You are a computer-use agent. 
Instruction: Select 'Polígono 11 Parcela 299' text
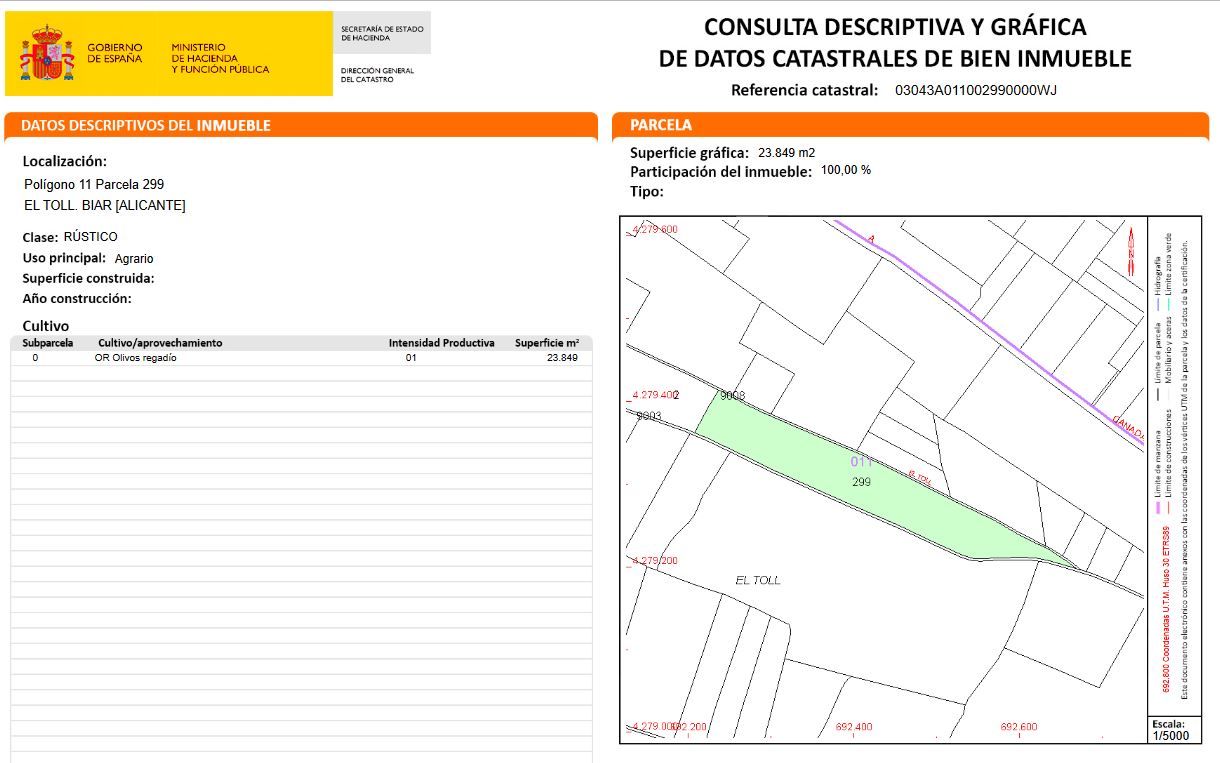(94, 184)
